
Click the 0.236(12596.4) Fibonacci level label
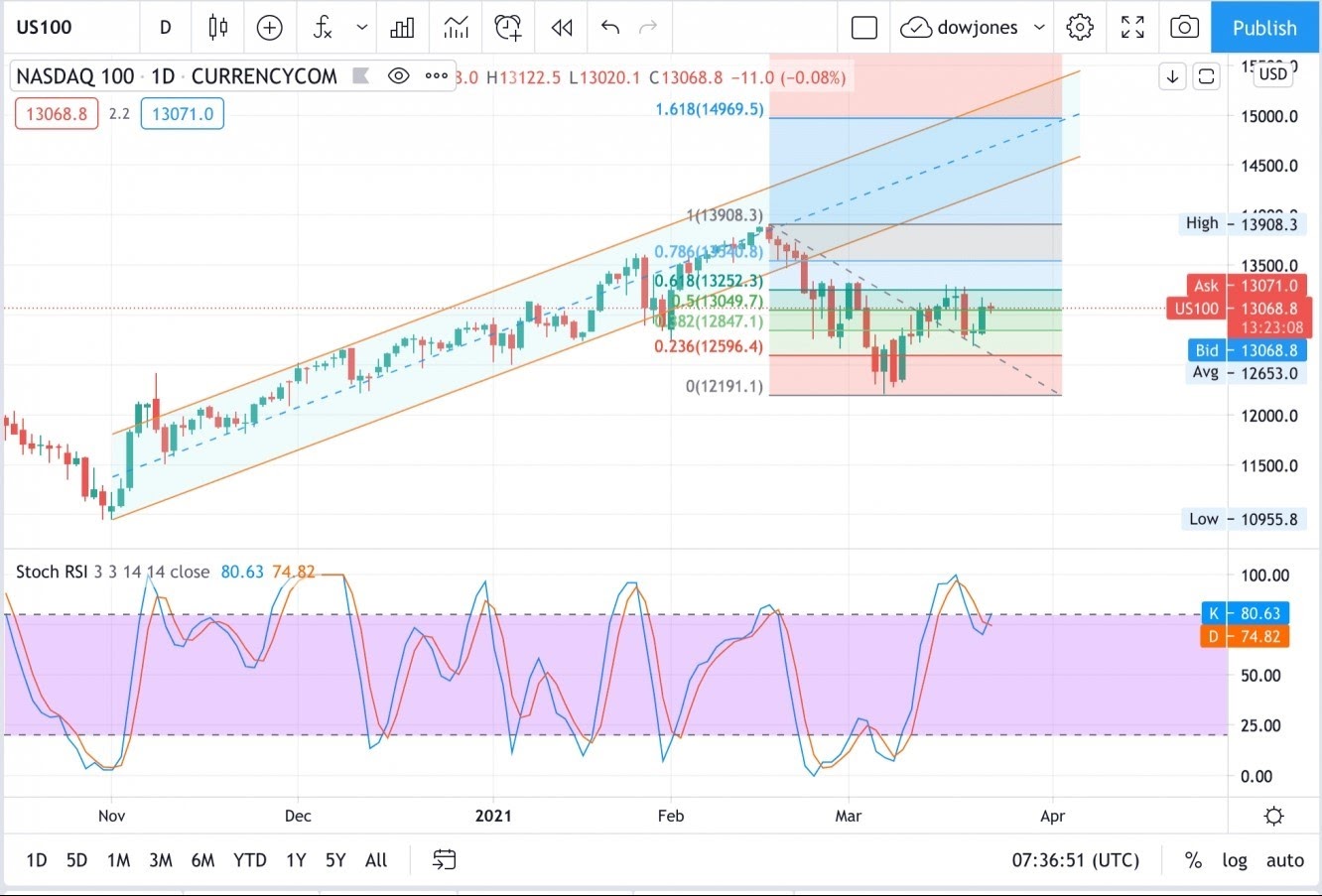point(709,346)
